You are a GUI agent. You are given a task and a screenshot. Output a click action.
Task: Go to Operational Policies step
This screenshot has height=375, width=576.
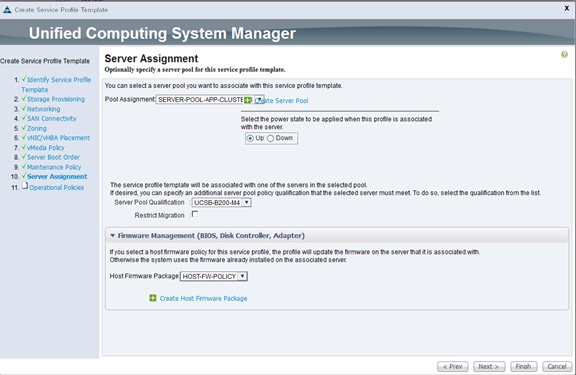click(x=57, y=188)
